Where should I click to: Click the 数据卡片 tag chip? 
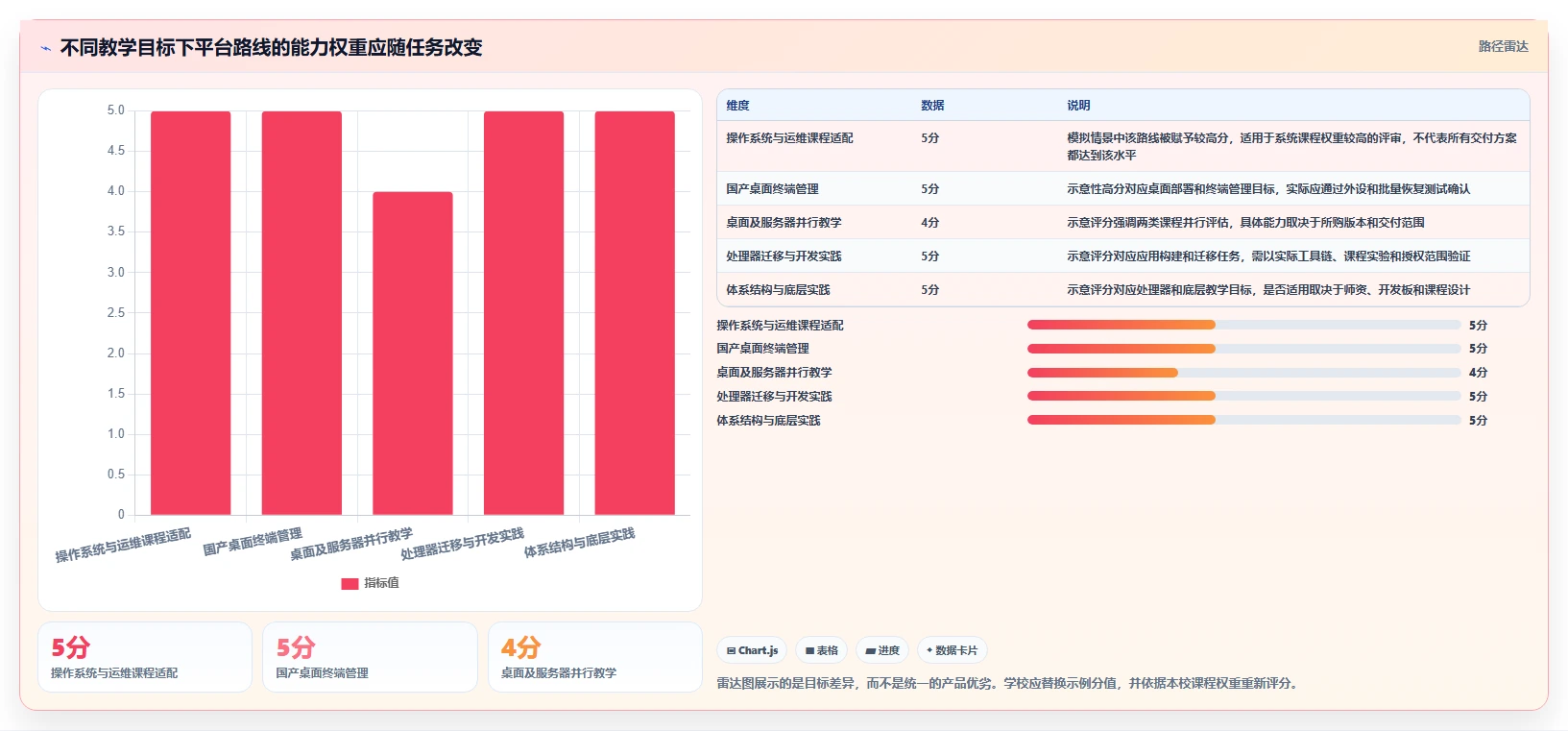click(x=952, y=650)
